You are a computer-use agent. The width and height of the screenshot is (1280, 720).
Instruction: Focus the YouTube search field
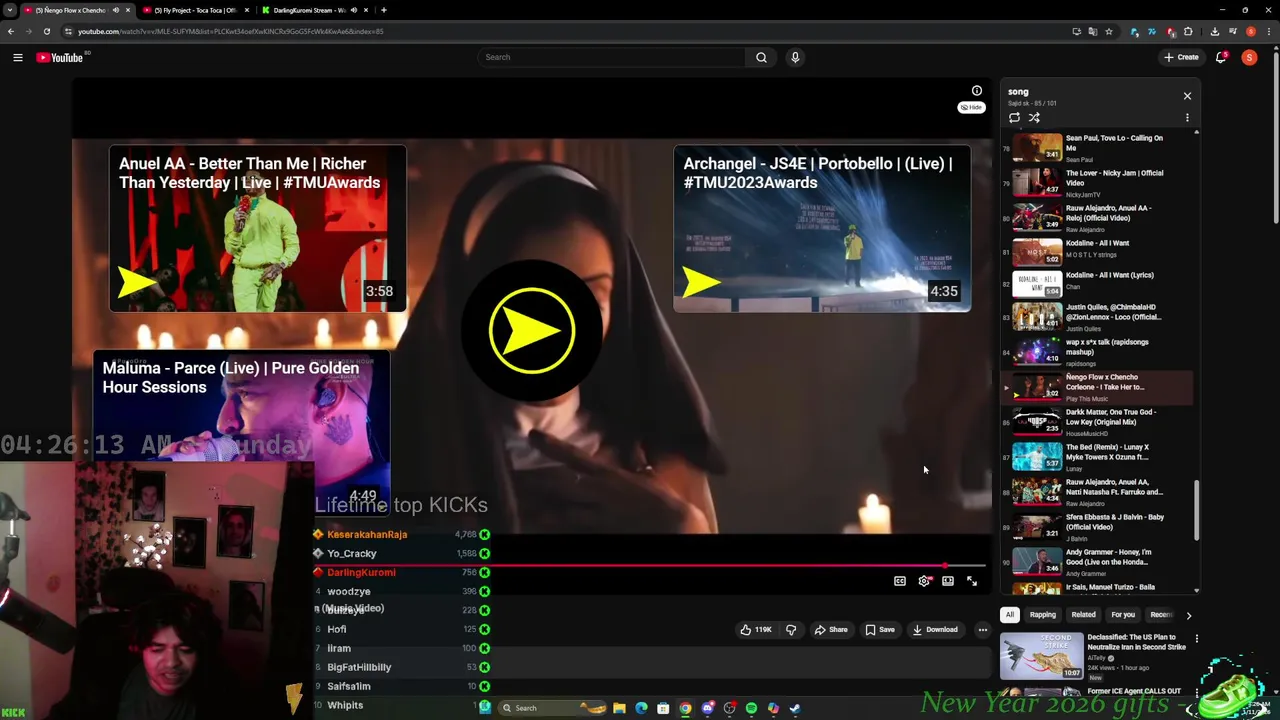tap(612, 57)
